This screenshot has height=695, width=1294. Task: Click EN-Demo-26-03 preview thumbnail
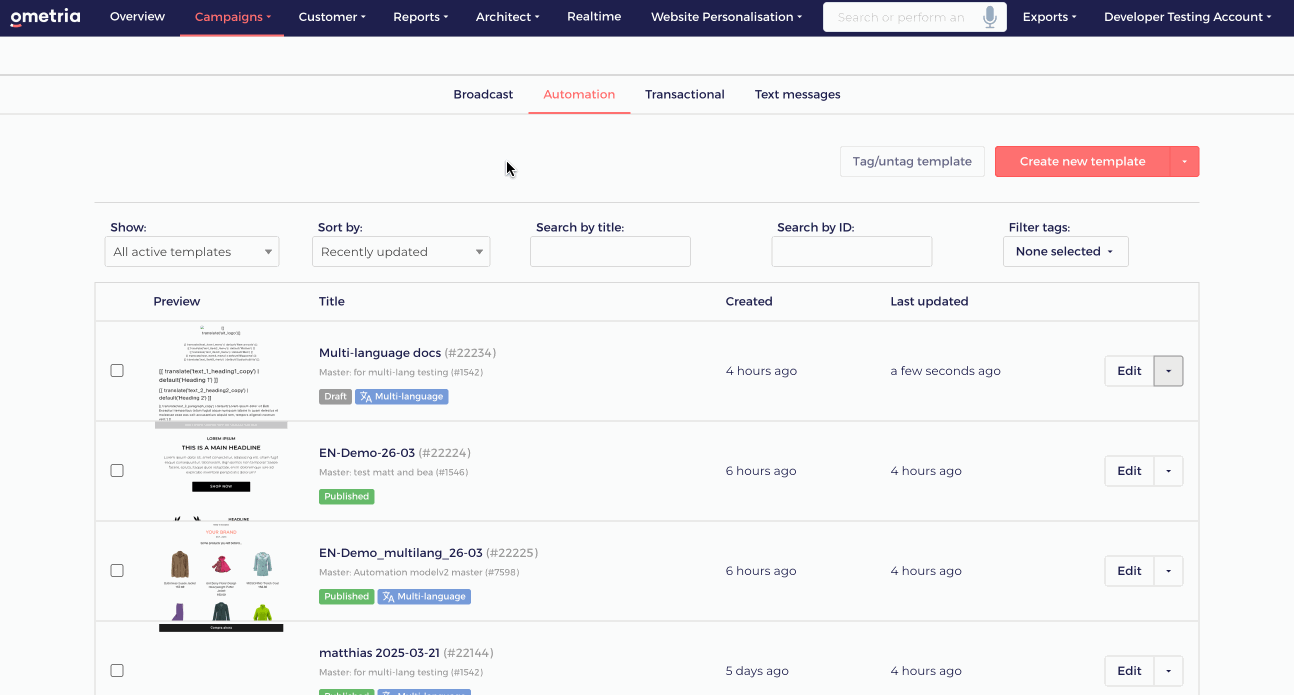pyautogui.click(x=221, y=472)
